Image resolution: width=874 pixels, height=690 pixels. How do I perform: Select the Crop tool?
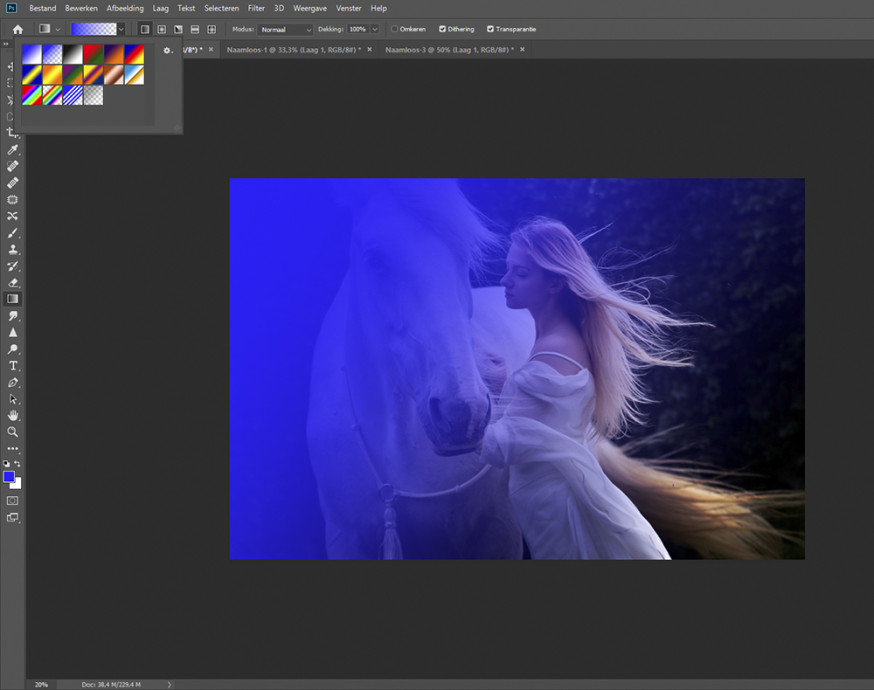pos(12,133)
